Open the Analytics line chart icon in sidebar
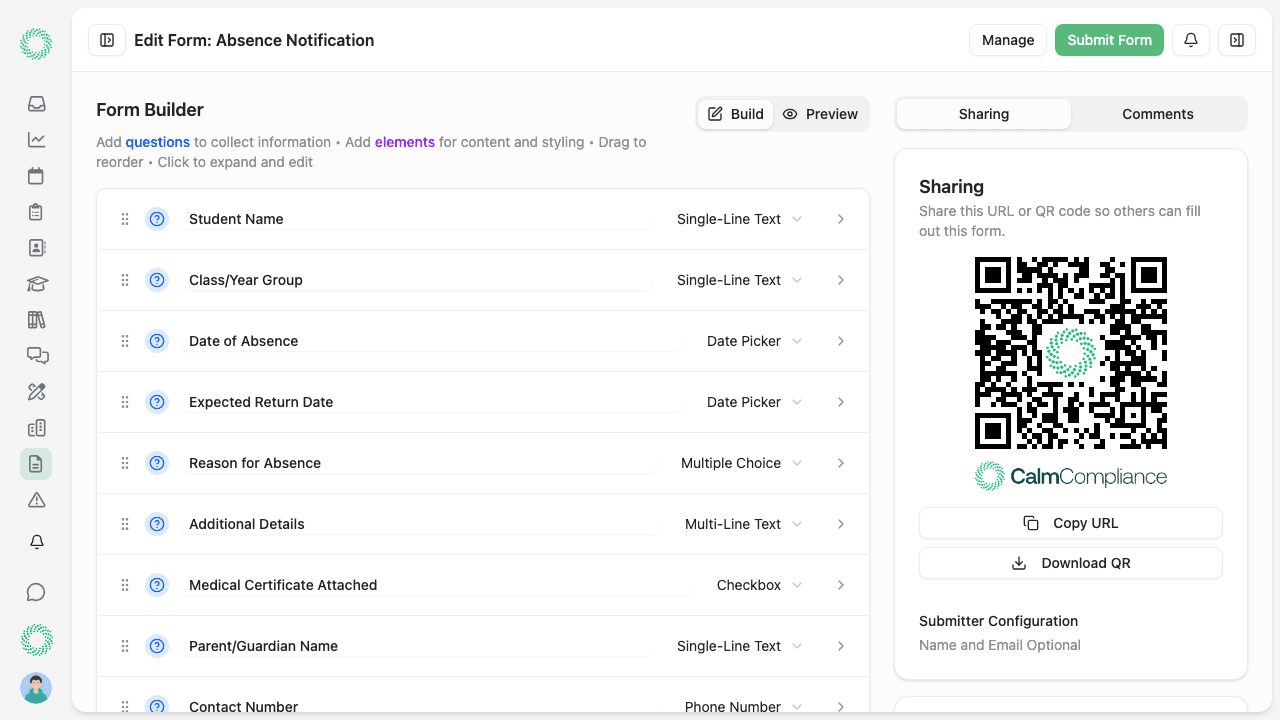The height and width of the screenshot is (720, 1280). click(x=36, y=140)
